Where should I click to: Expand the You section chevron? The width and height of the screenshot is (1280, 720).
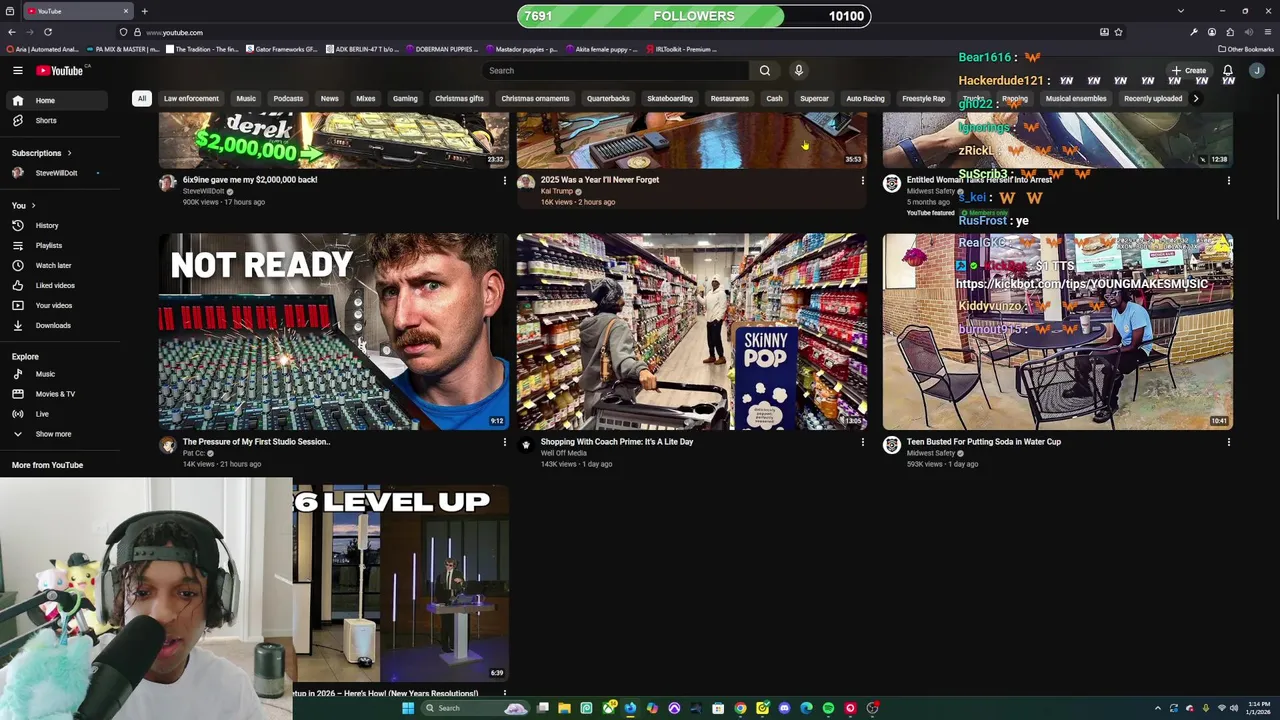[x=33, y=205]
